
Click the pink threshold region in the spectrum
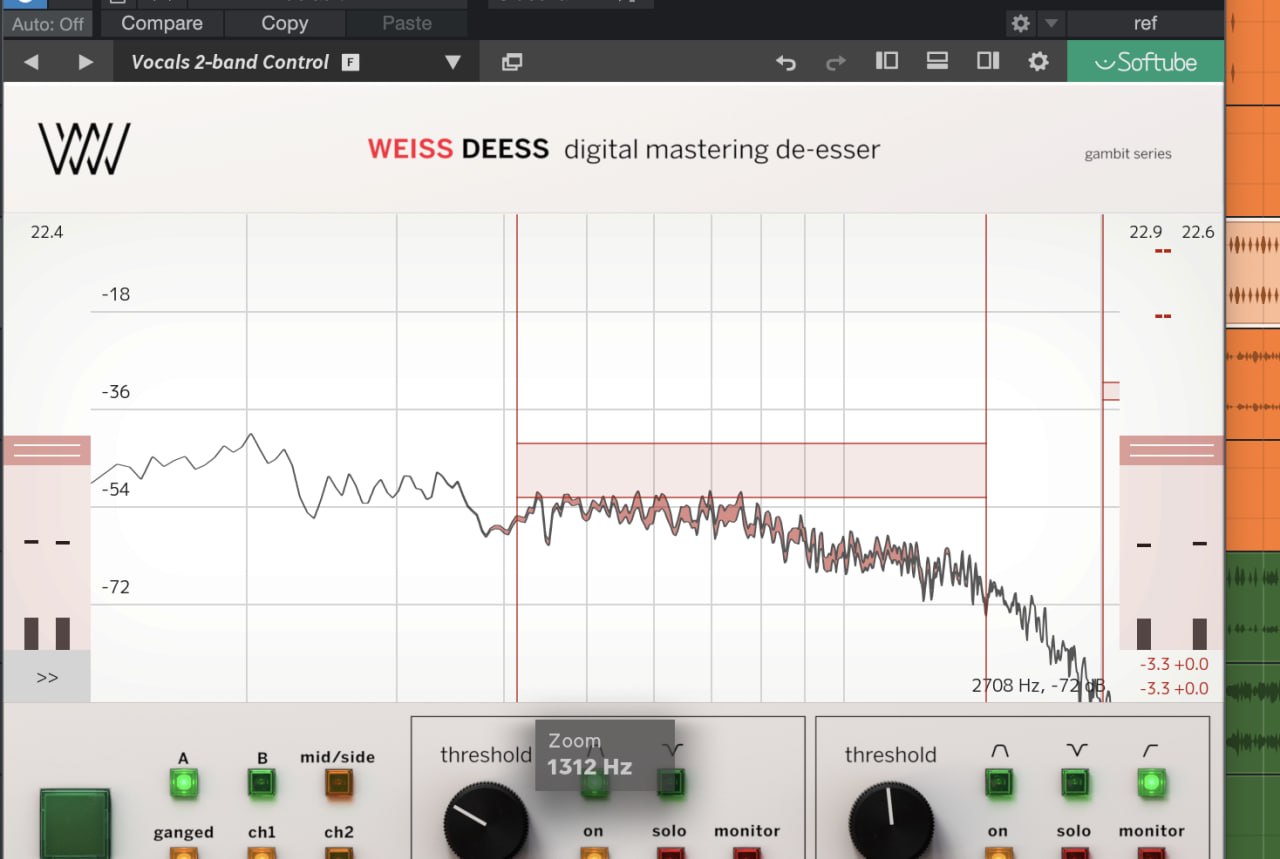click(751, 470)
